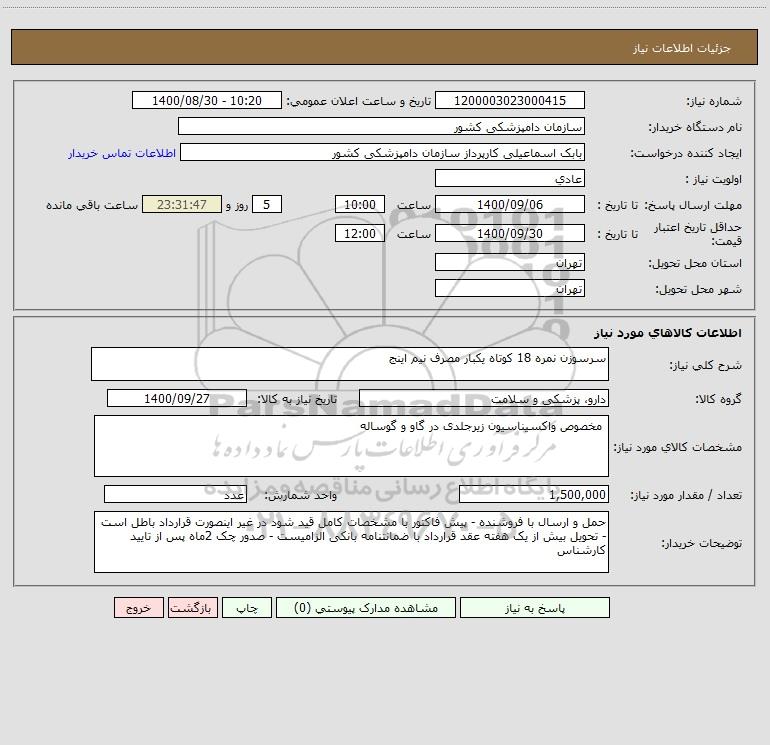
Task: Click the چاپ print button
Action: (247, 607)
